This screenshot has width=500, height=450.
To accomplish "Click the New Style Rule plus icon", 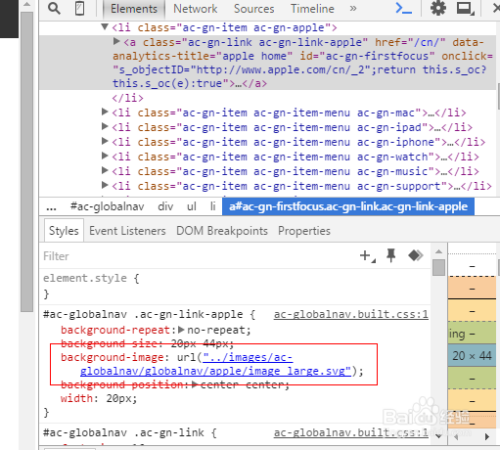I will (367, 256).
